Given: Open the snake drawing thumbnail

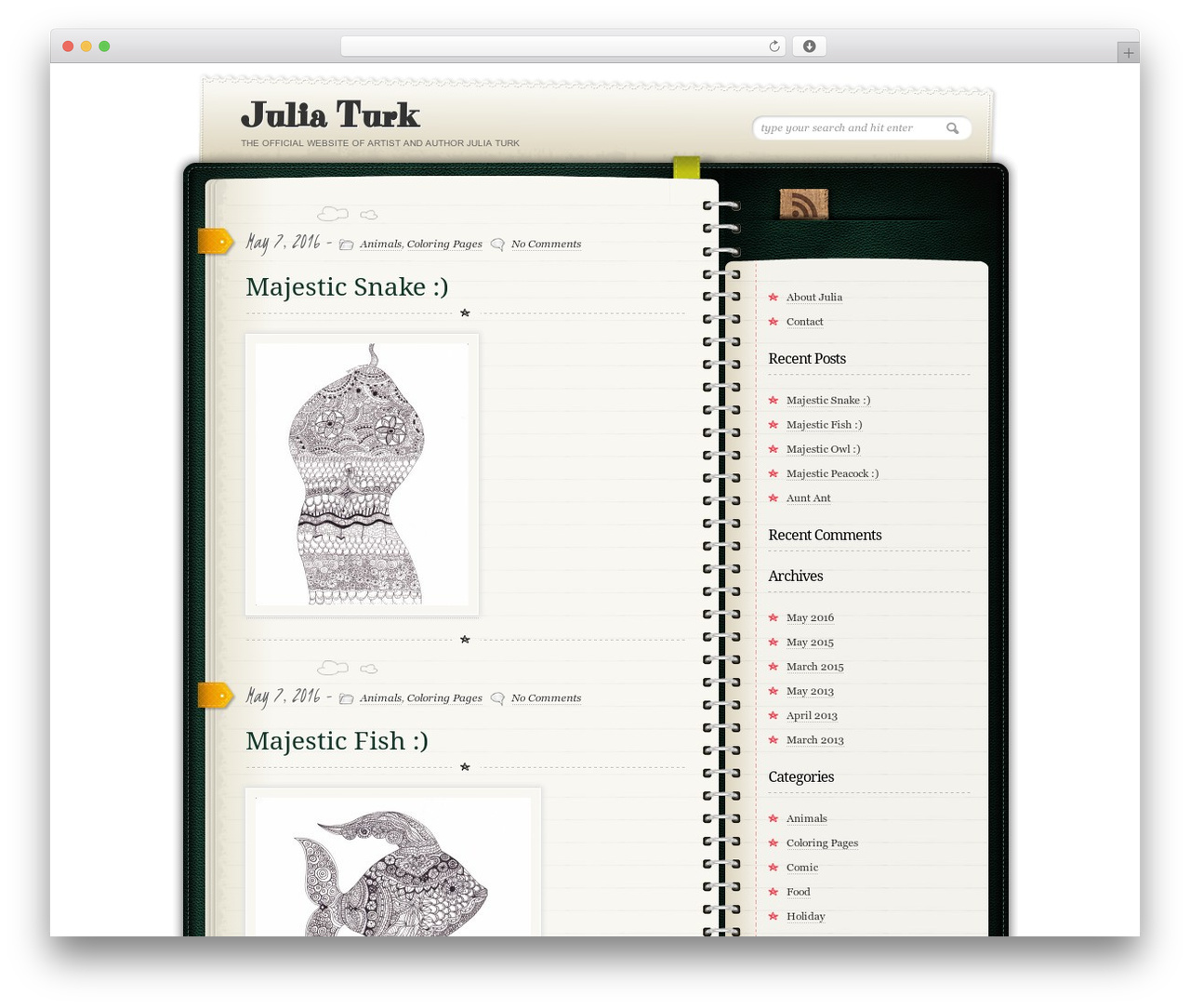Looking at the screenshot, I should 362,474.
